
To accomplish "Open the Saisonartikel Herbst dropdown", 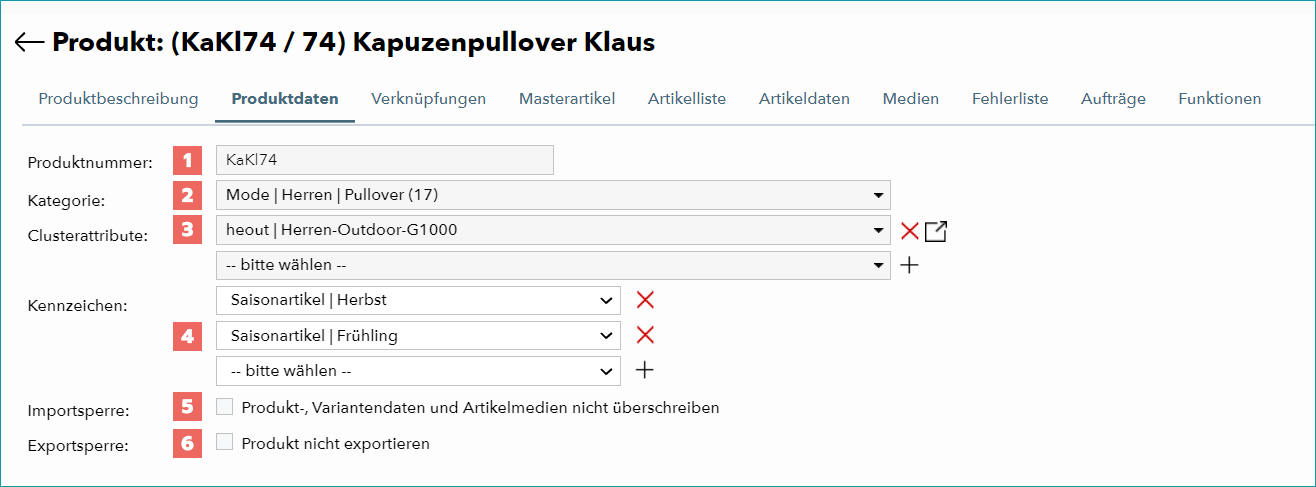I will 418,300.
